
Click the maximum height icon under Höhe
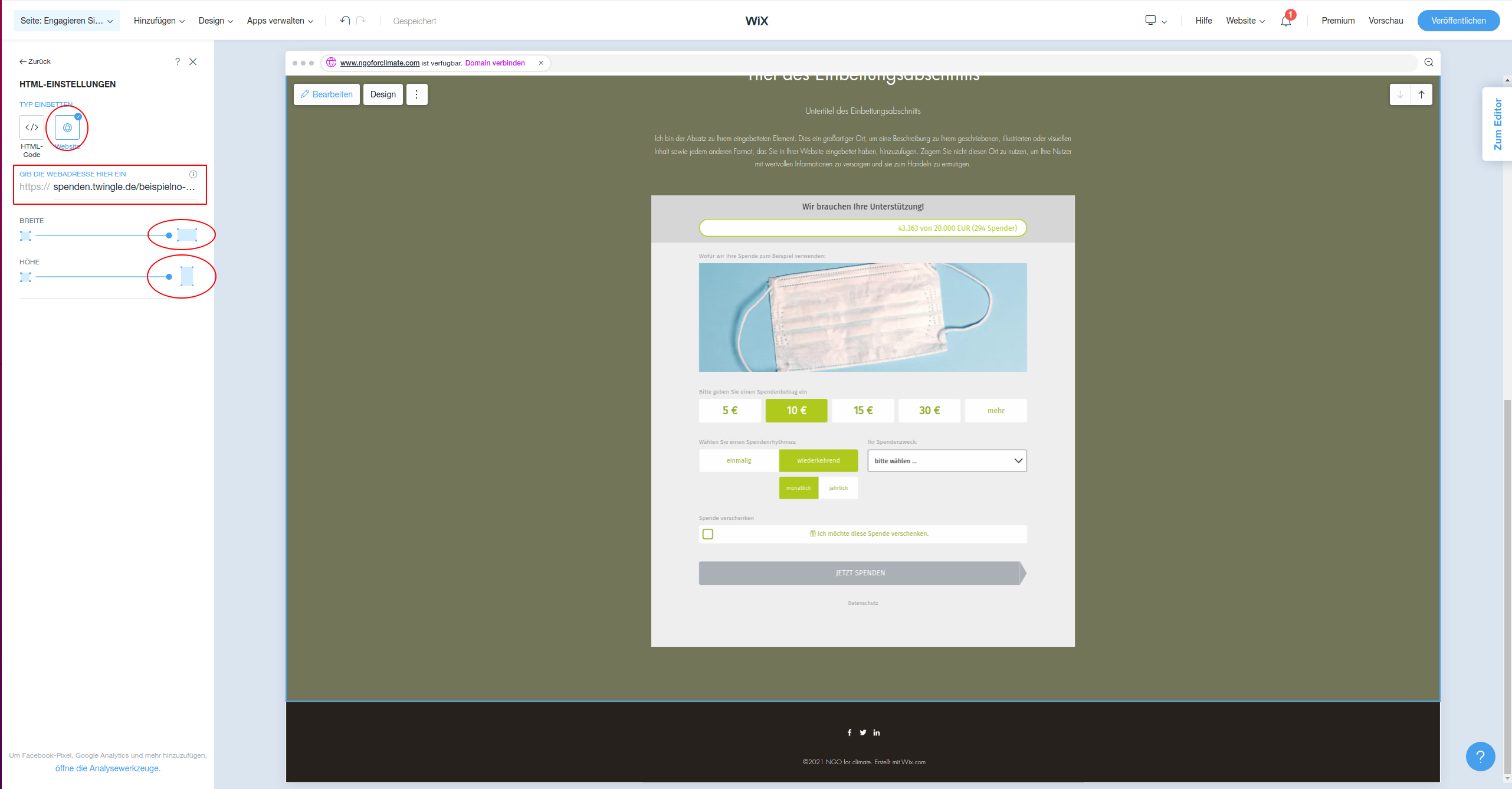[x=187, y=276]
